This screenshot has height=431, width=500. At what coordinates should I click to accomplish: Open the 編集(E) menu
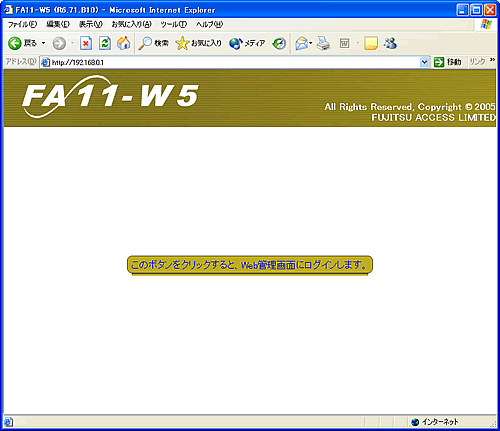pyautogui.click(x=58, y=24)
